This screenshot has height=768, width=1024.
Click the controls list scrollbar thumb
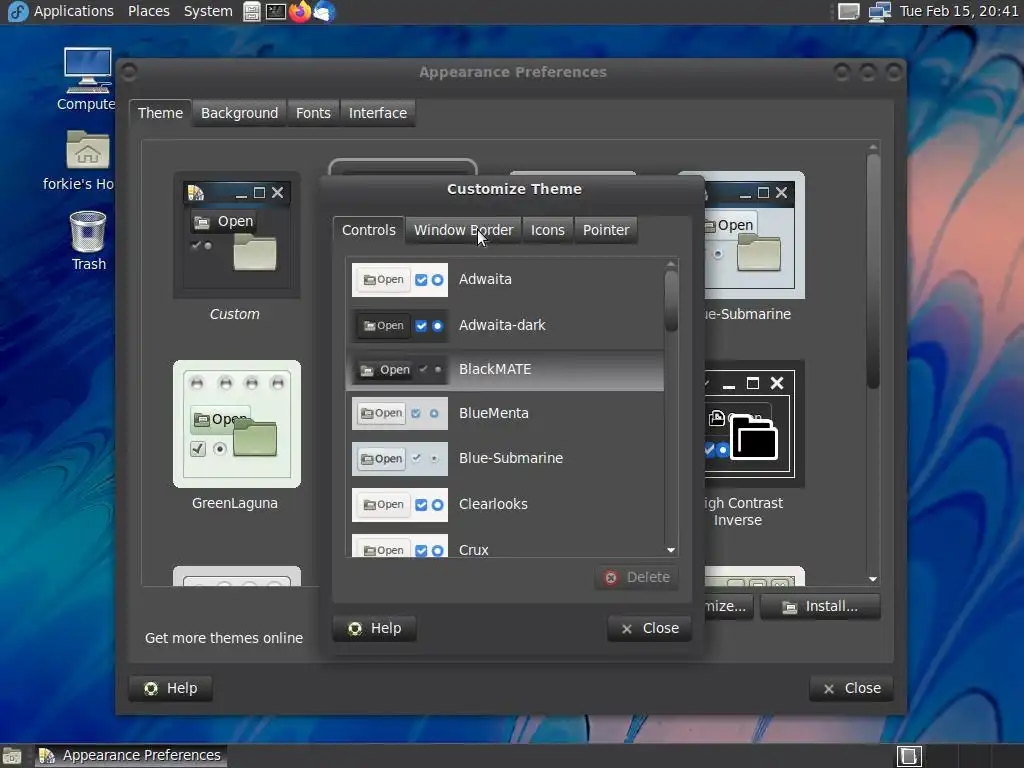[x=671, y=301]
